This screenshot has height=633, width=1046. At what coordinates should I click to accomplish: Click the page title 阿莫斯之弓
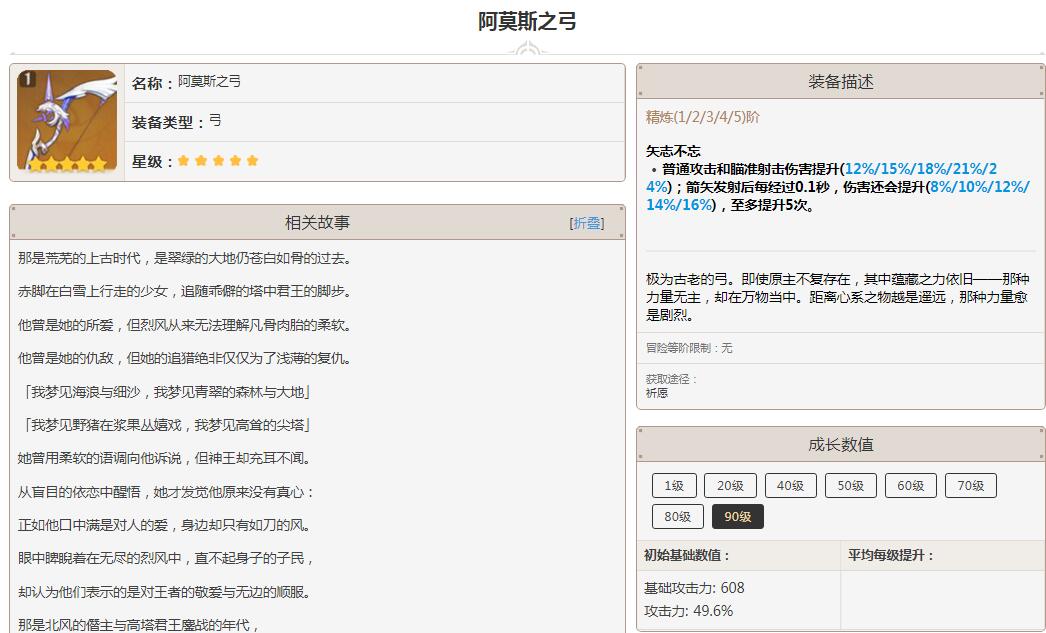(x=527, y=21)
